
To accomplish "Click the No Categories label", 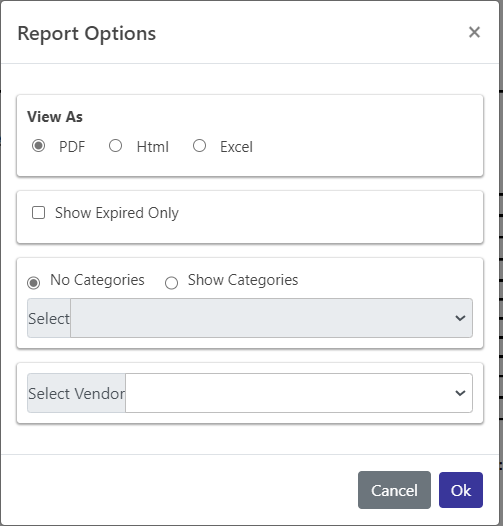I will 97,280.
